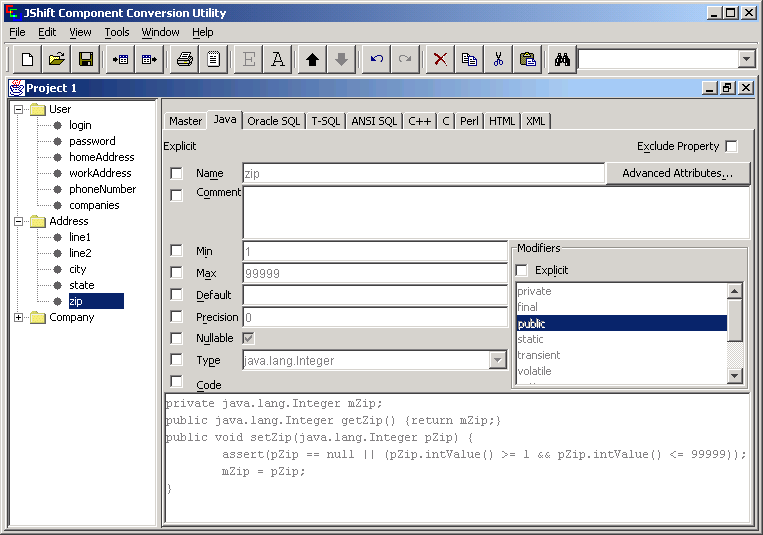763x535 pixels.
Task: Click the letter A toolbar icon
Action: pos(277,59)
